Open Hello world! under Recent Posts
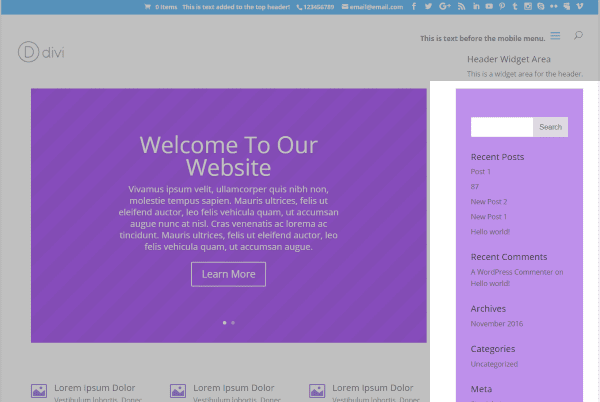This screenshot has width=600, height=402. (x=490, y=232)
